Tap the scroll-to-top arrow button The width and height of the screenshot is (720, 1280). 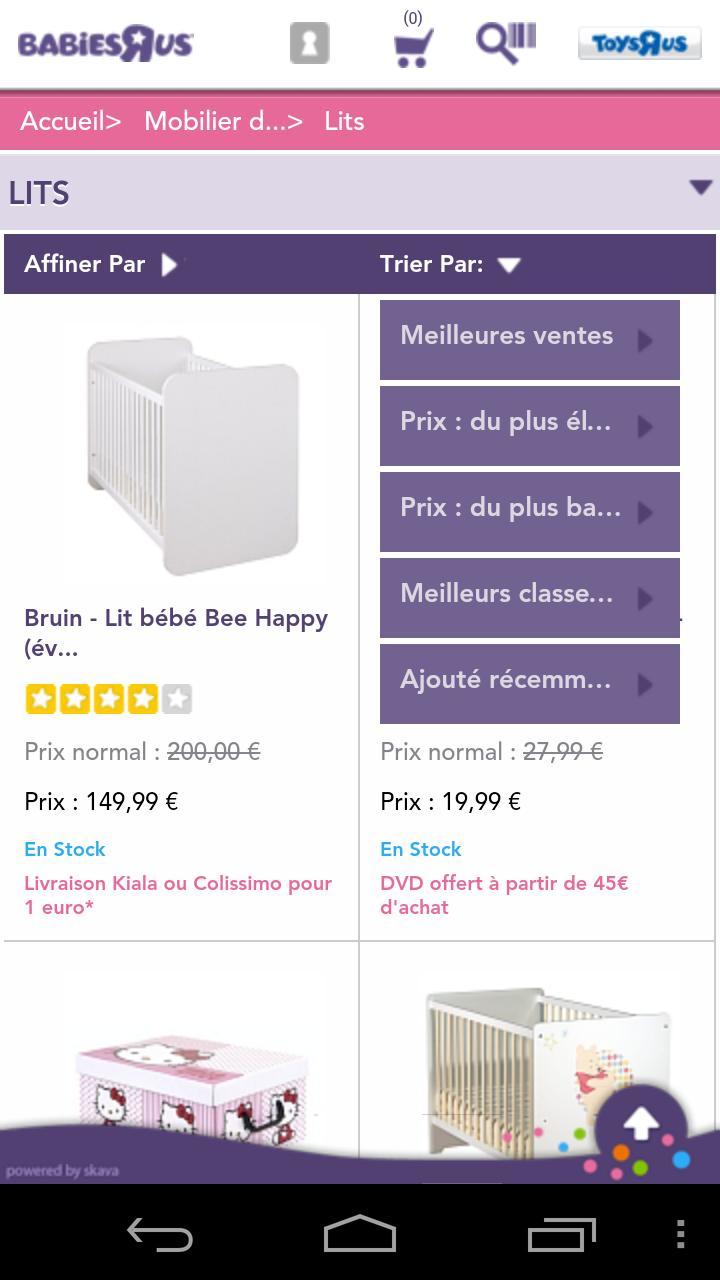coord(641,1126)
